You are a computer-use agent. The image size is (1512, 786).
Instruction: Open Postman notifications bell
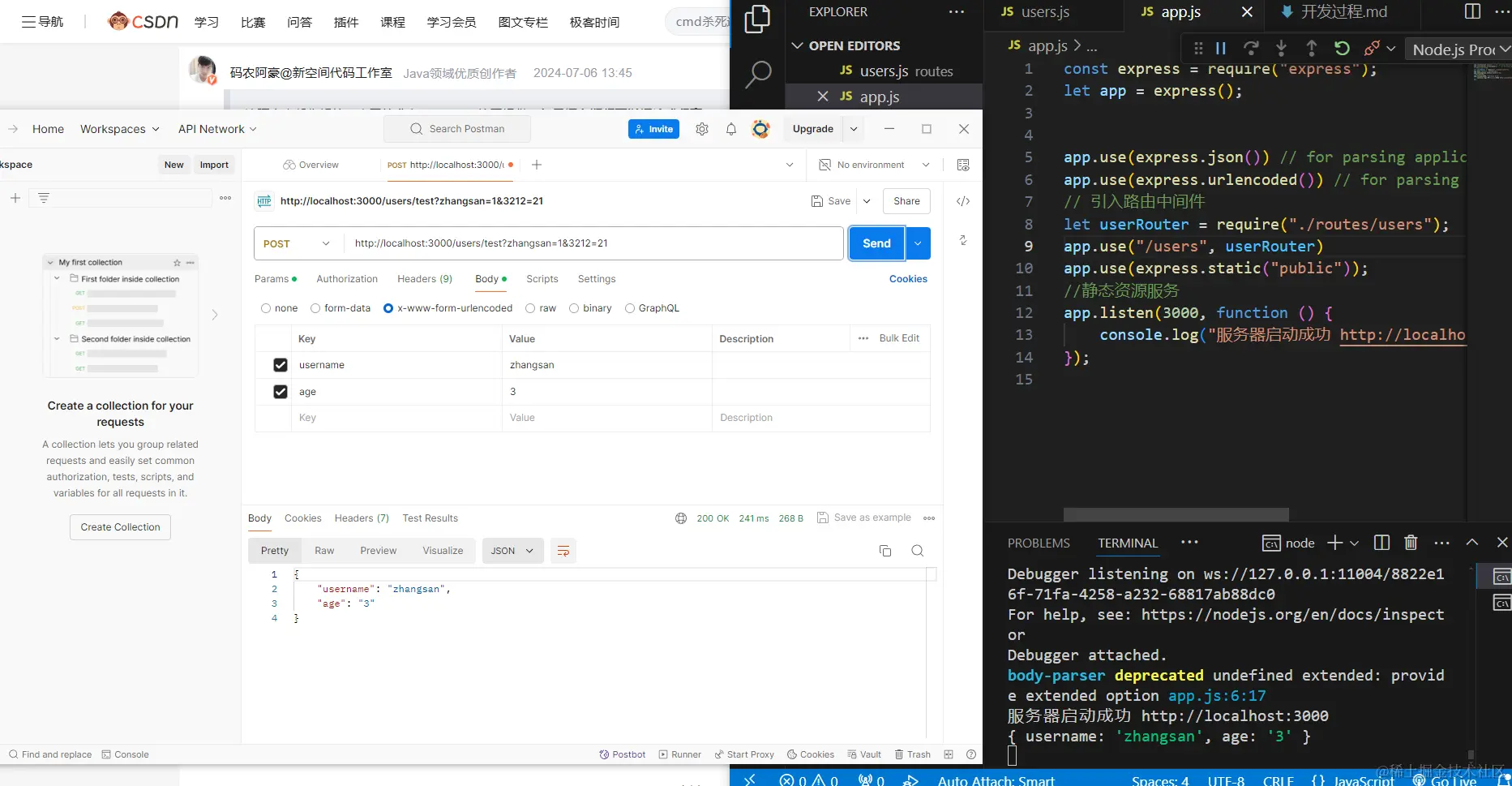731,129
